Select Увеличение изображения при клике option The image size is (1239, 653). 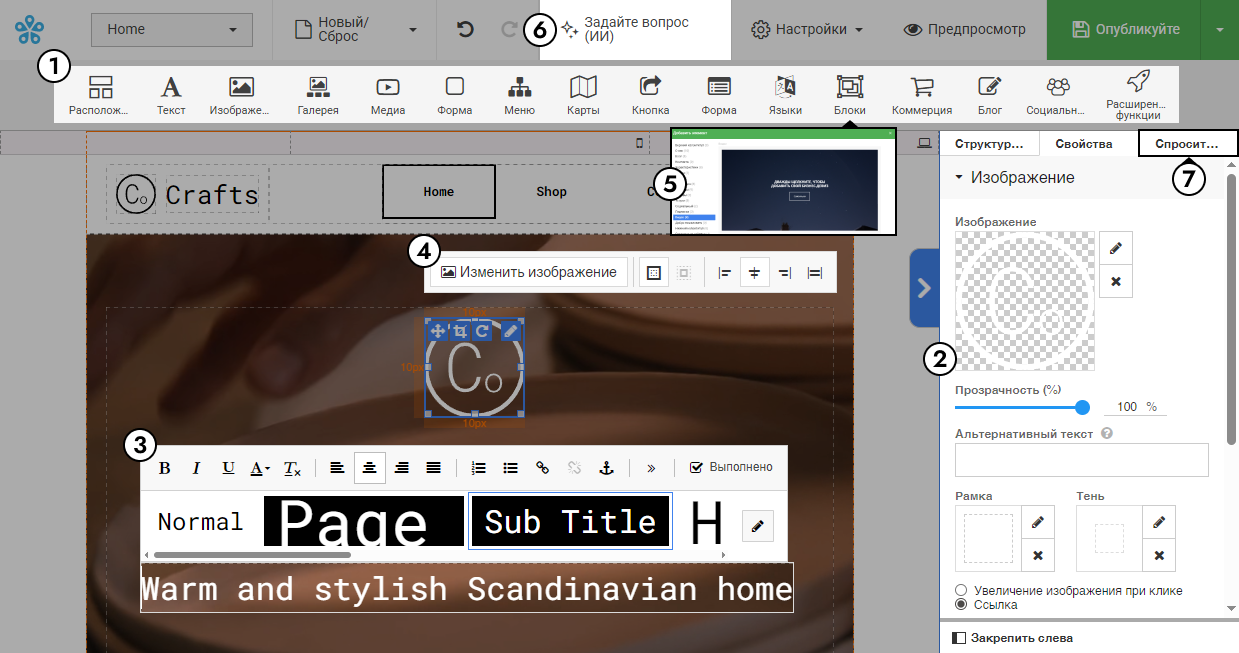[x=962, y=591]
